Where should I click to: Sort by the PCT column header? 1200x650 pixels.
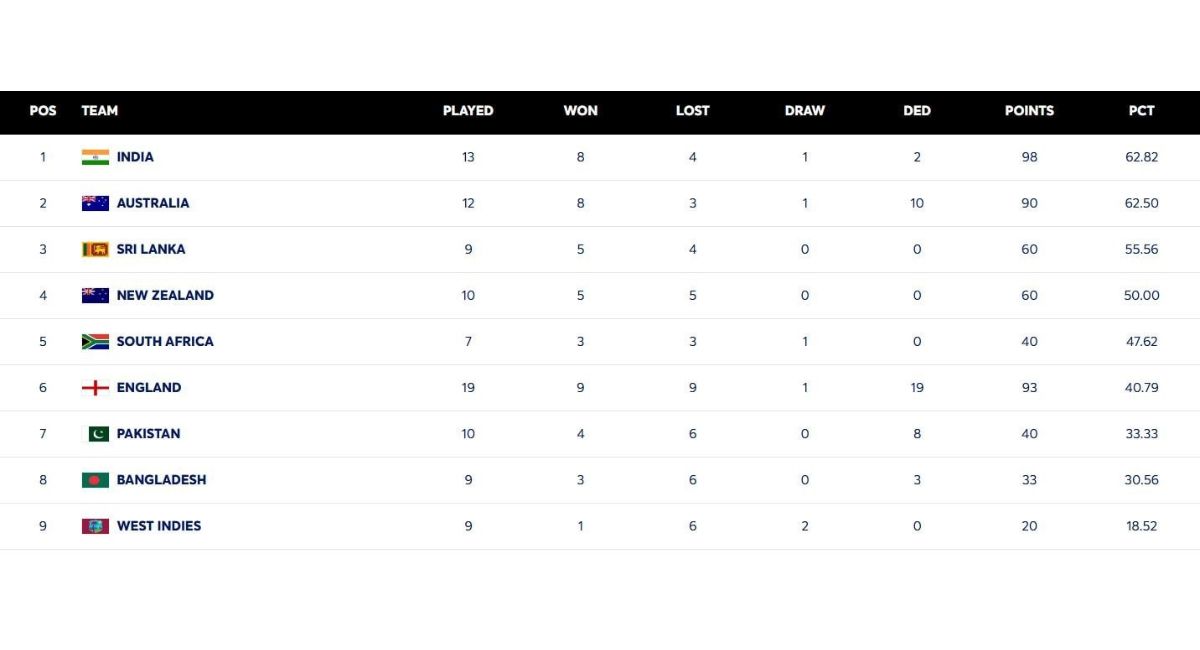coord(1141,111)
